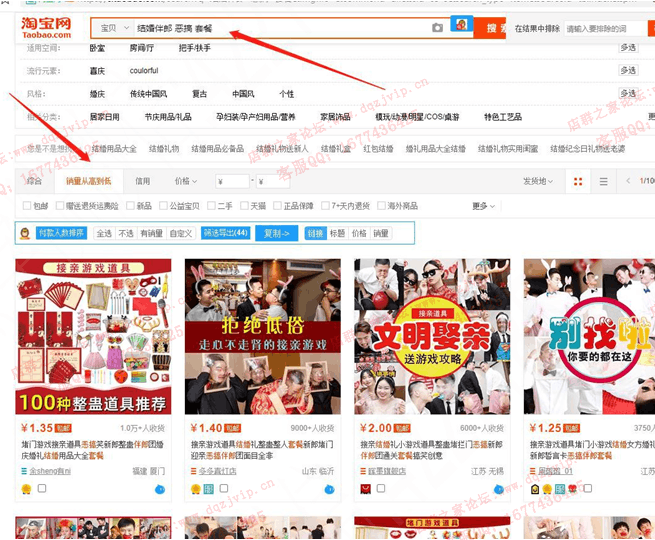Toggle 价格 option in export toolbar
655x540 pixels.
pos(359,233)
